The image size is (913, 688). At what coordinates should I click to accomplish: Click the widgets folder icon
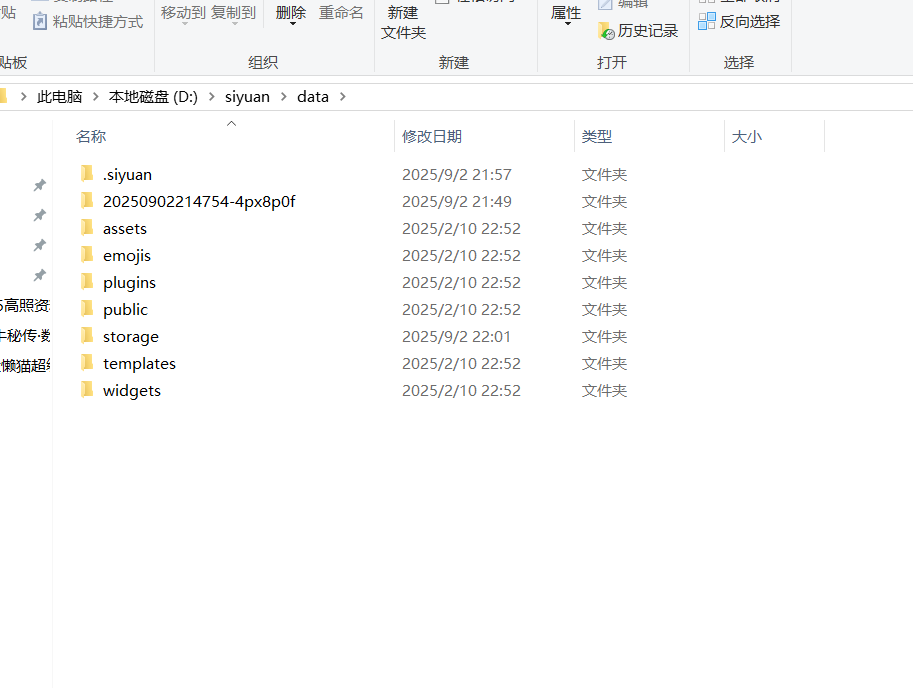(x=87, y=389)
